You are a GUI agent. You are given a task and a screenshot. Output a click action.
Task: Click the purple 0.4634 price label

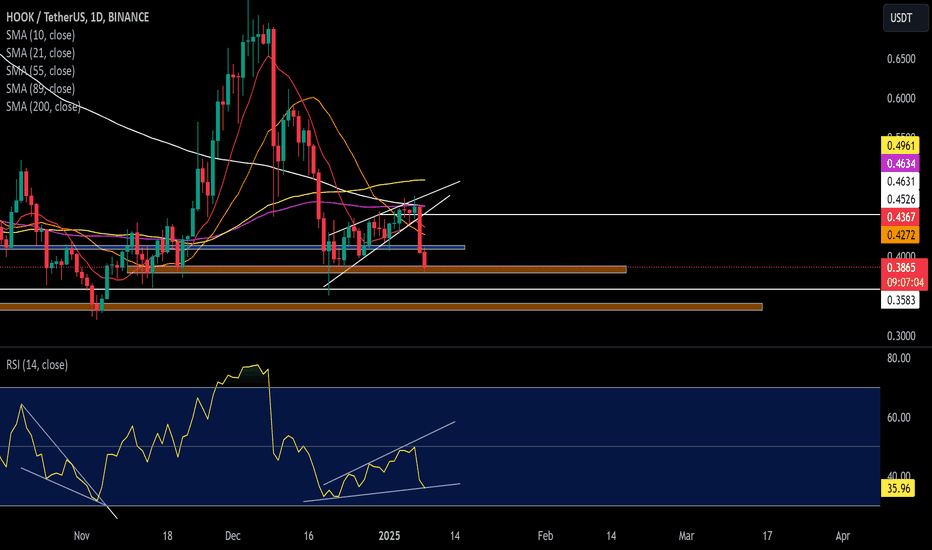(x=900, y=164)
